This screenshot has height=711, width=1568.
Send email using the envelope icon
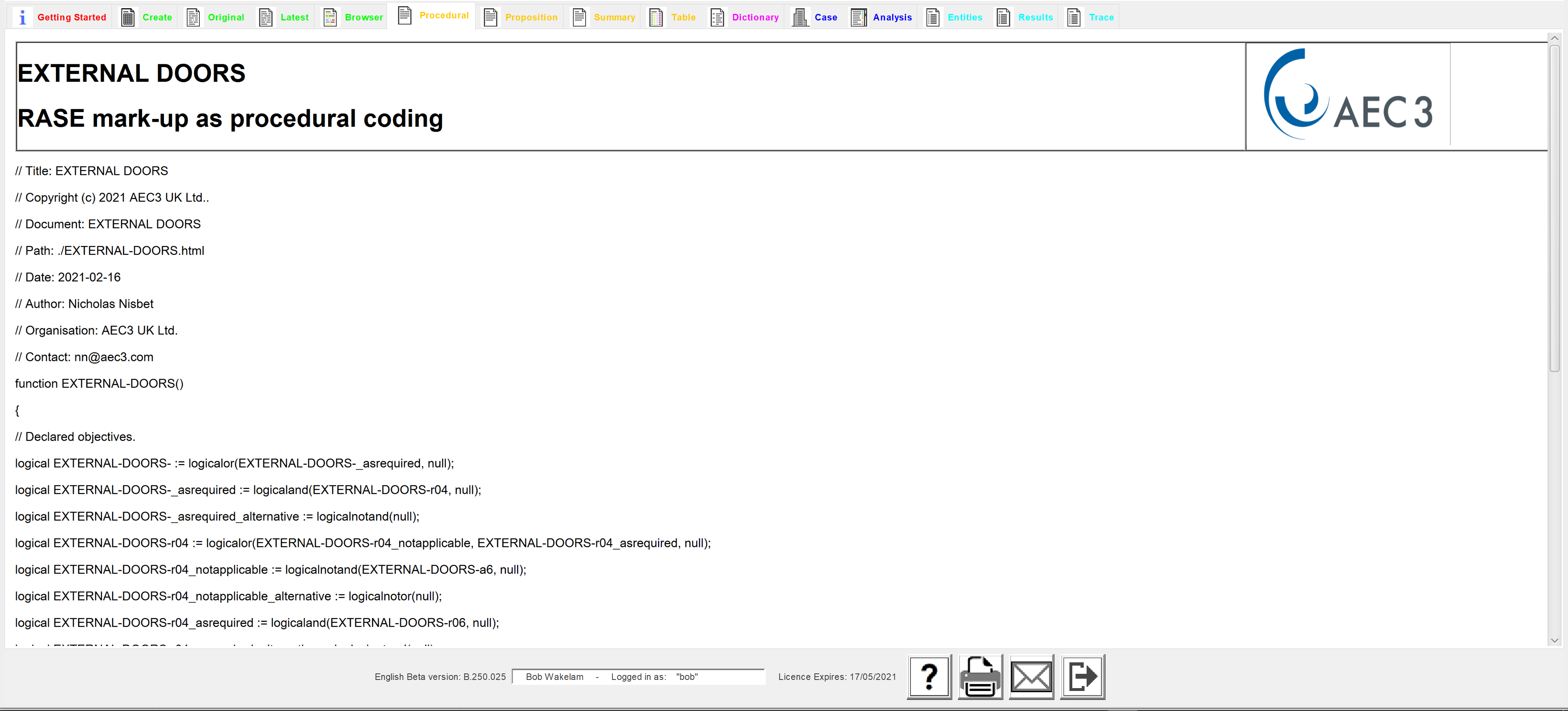[1031, 676]
